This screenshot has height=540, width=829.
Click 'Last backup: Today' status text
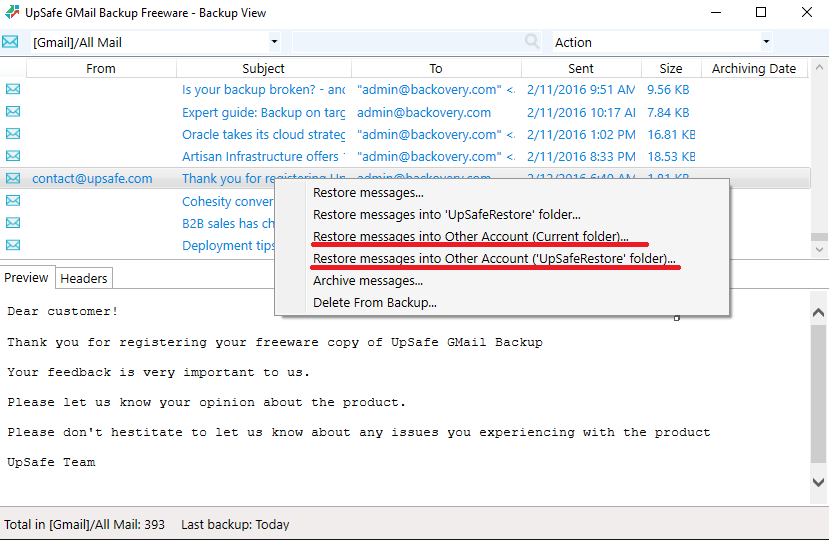coord(235,525)
